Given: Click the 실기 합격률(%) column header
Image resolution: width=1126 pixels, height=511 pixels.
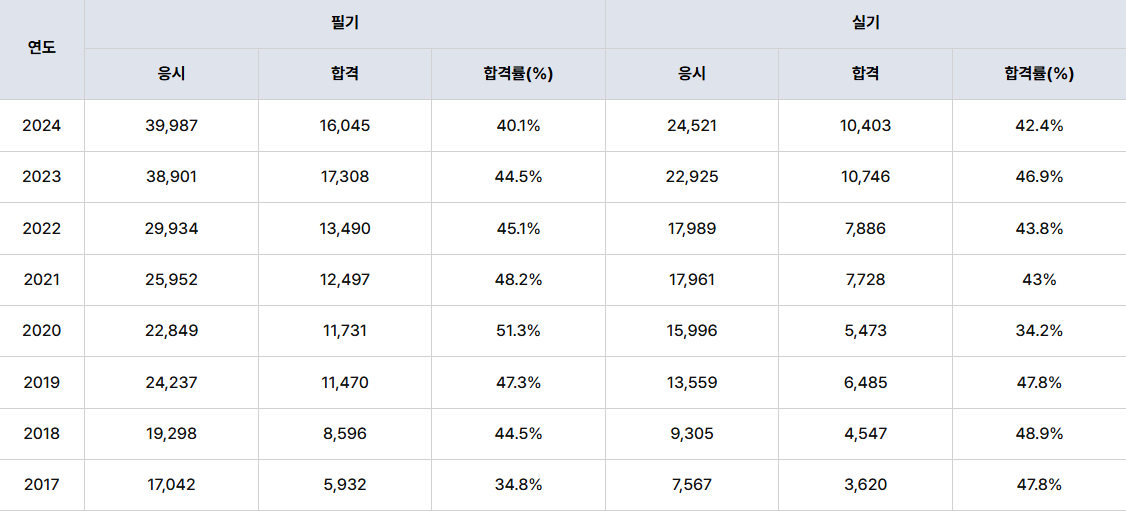Looking at the screenshot, I should tap(1039, 74).
